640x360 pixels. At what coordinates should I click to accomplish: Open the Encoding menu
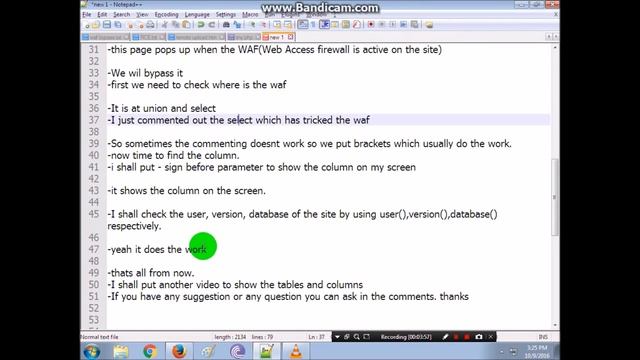coord(166,14)
